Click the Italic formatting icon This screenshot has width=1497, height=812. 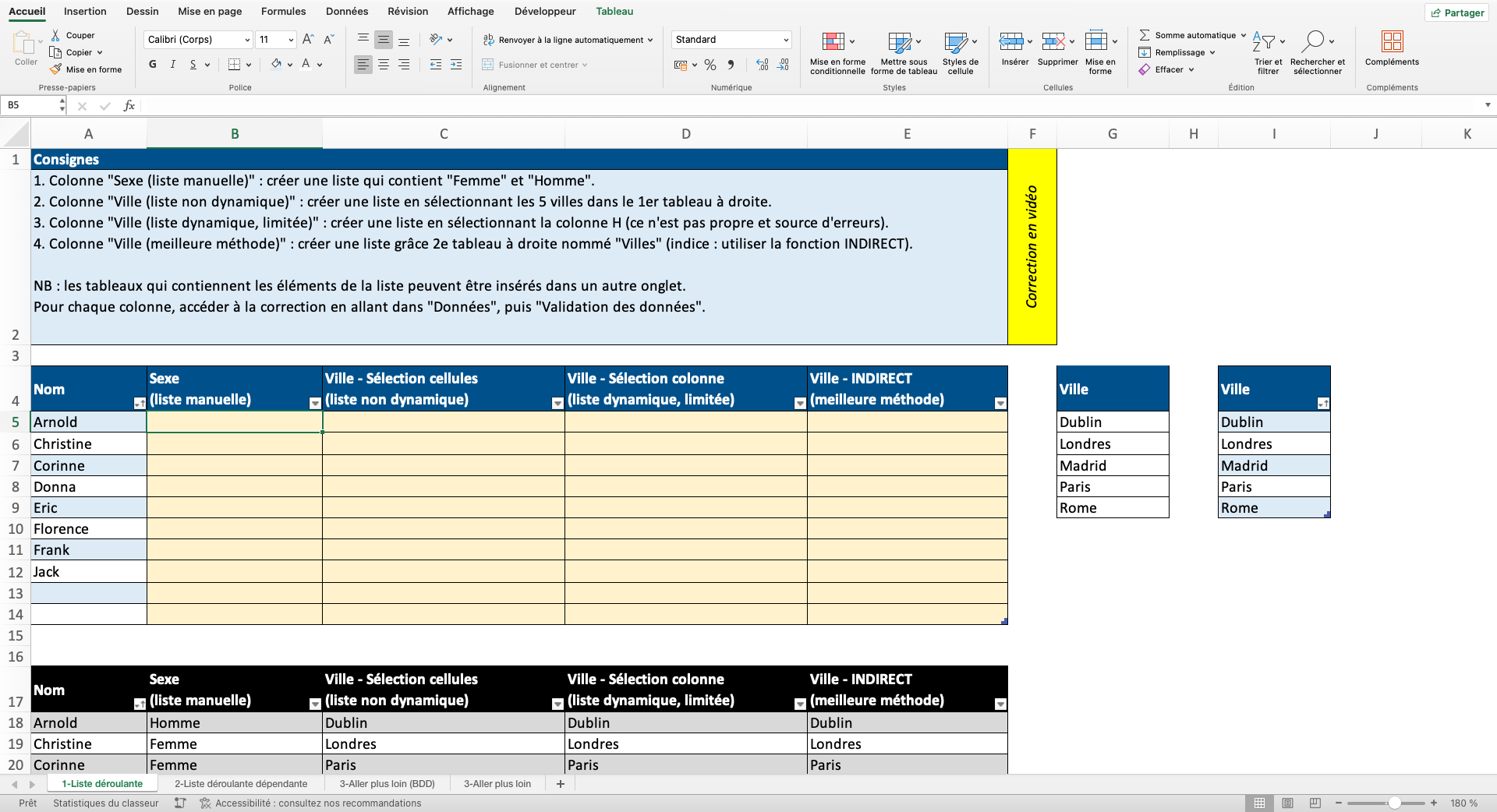click(x=172, y=65)
